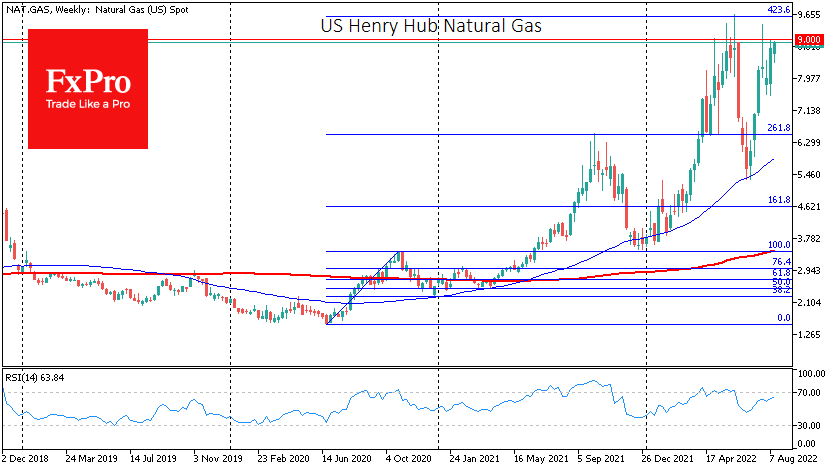Click the US Henry Hub Natural Gas title

(431, 27)
